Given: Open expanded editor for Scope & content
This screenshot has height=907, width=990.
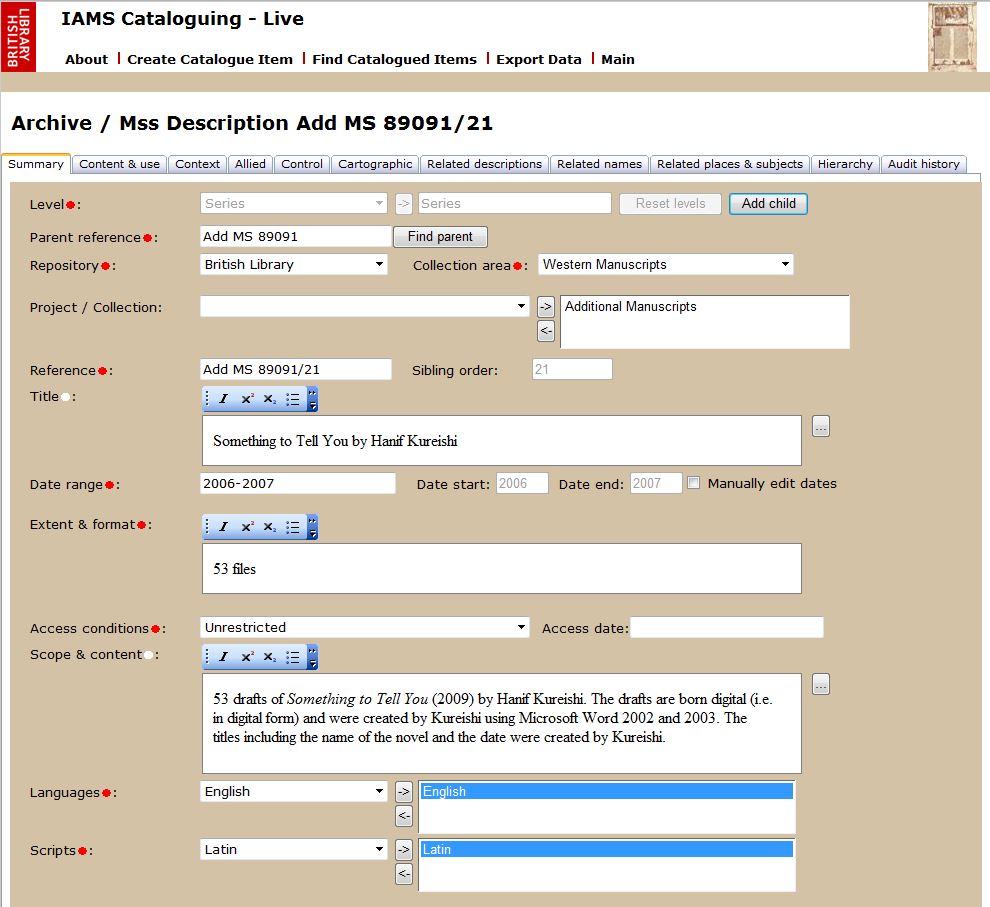Looking at the screenshot, I should (821, 684).
